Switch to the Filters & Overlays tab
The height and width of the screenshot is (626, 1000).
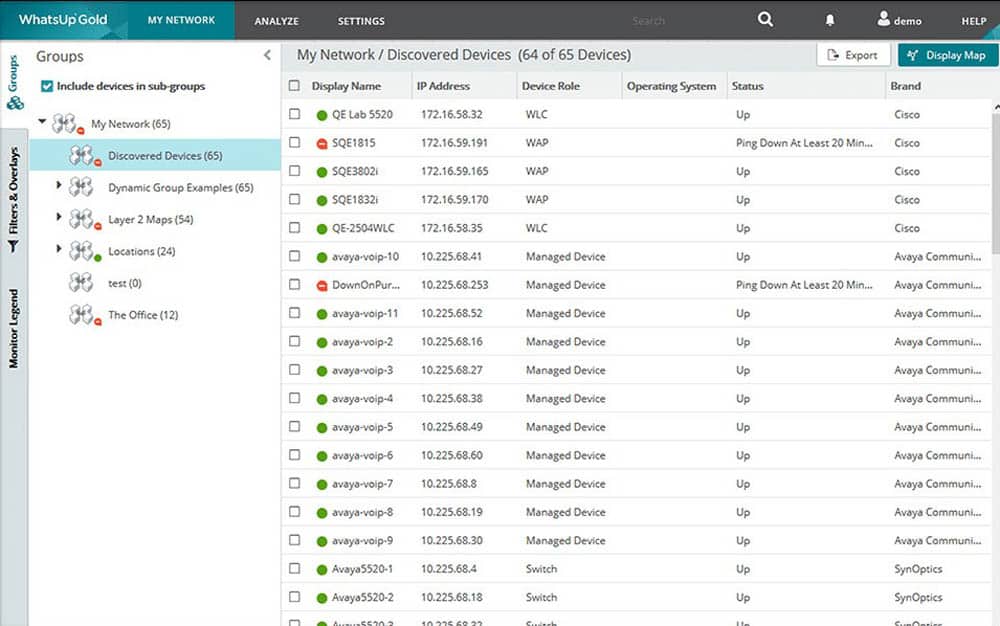14,200
